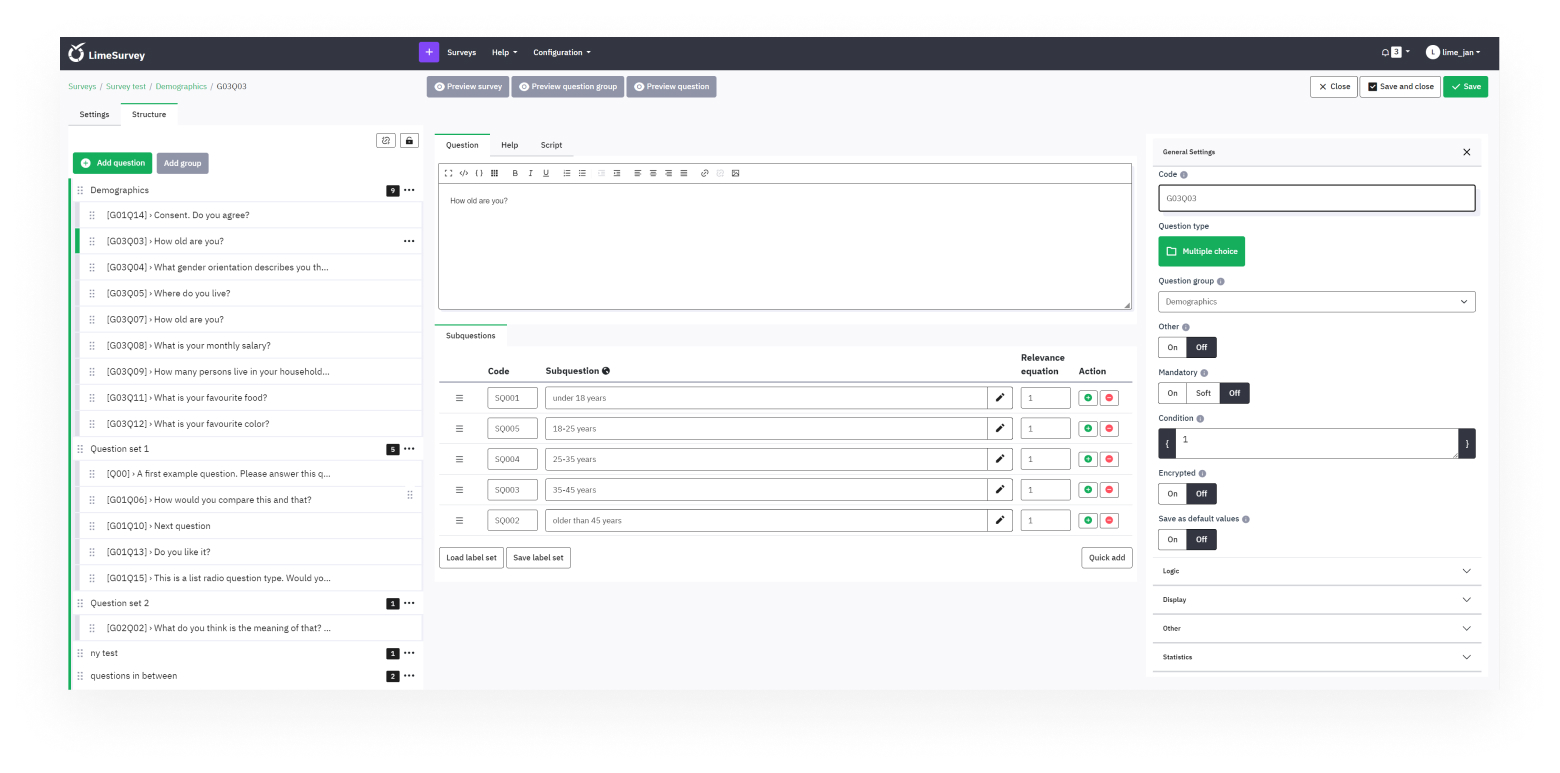Click the Preview question group button
This screenshot has height=773, width=1560.
click(x=568, y=87)
